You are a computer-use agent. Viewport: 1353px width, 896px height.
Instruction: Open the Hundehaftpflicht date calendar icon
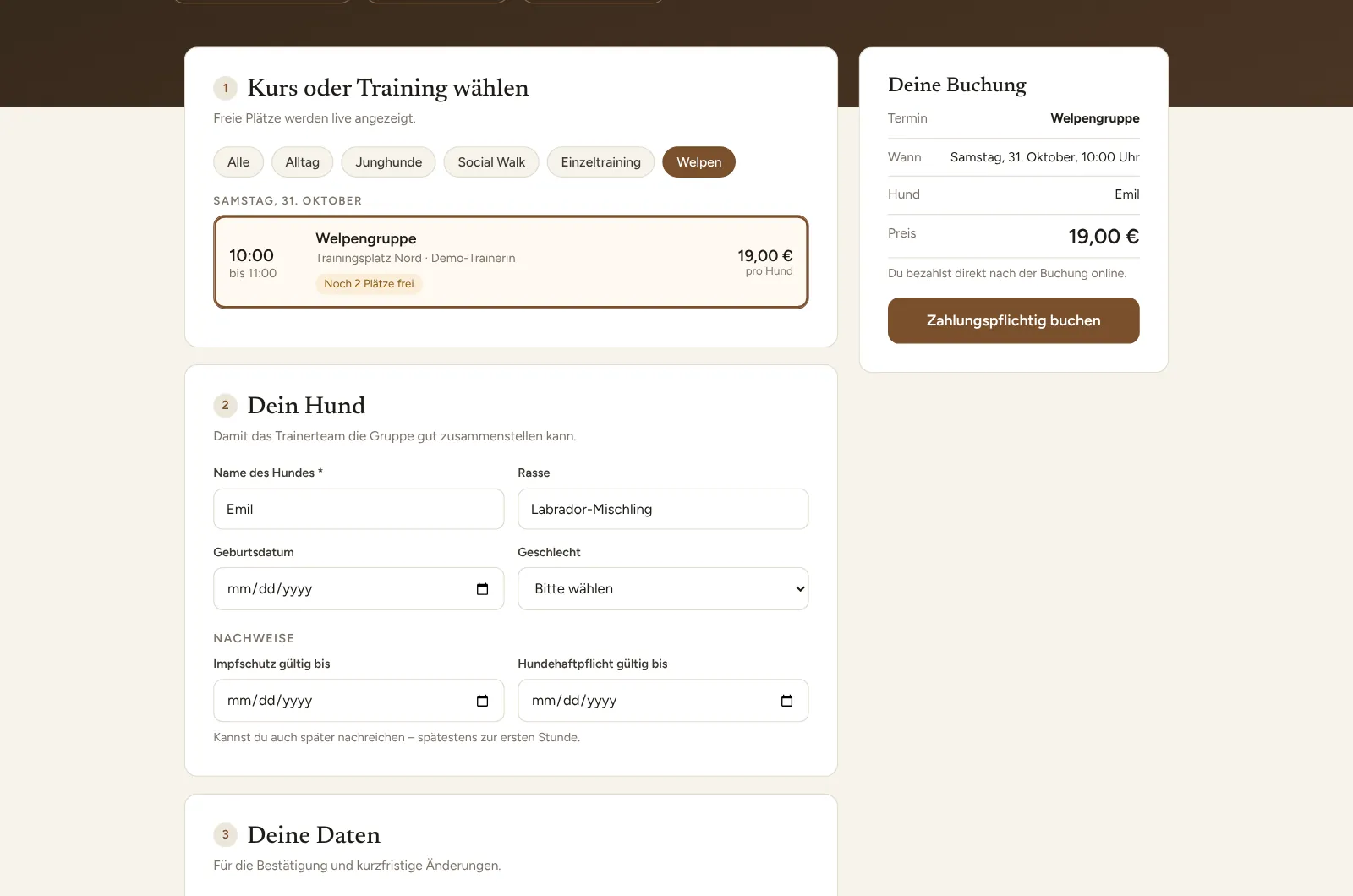pos(786,701)
